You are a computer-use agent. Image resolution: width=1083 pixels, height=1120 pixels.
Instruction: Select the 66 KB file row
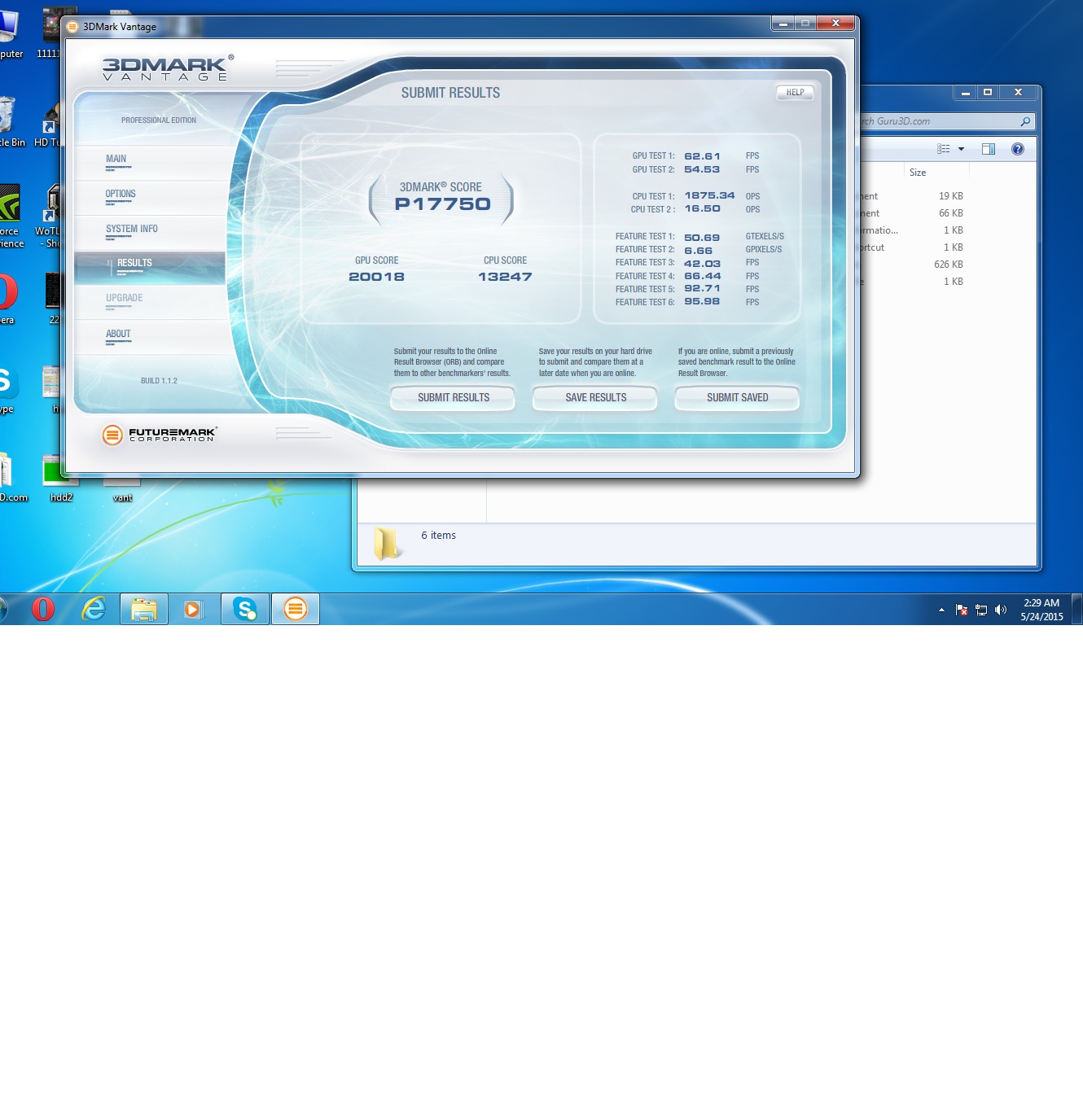click(912, 213)
